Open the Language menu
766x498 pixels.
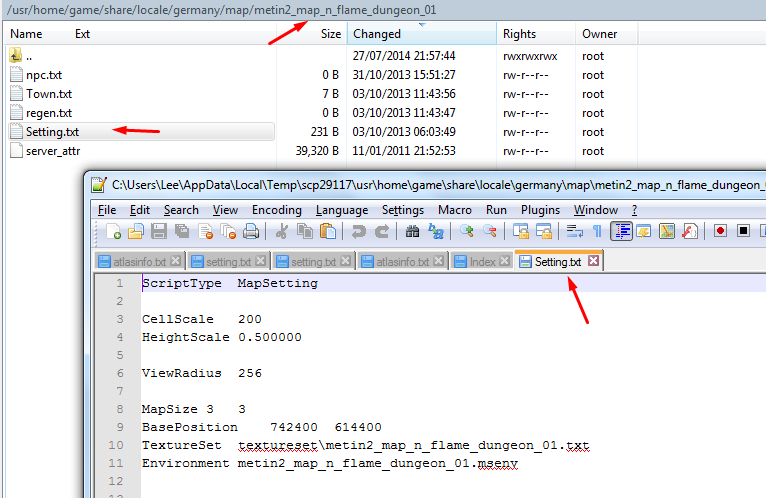pyautogui.click(x=342, y=210)
